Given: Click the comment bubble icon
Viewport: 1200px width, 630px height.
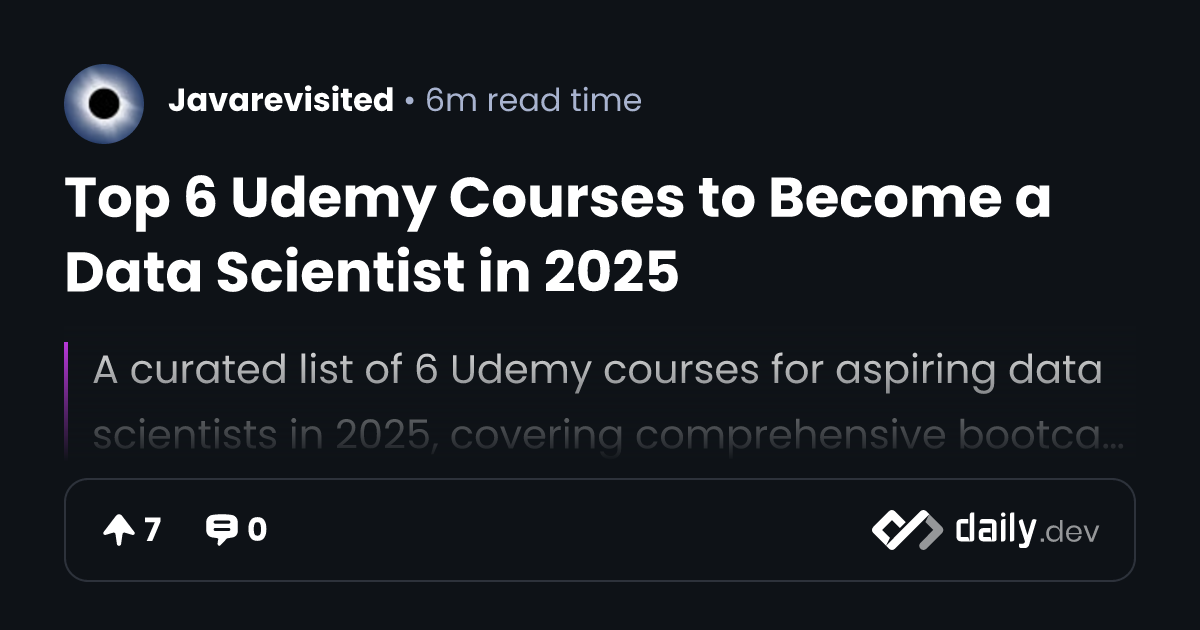Looking at the screenshot, I should (x=220, y=530).
